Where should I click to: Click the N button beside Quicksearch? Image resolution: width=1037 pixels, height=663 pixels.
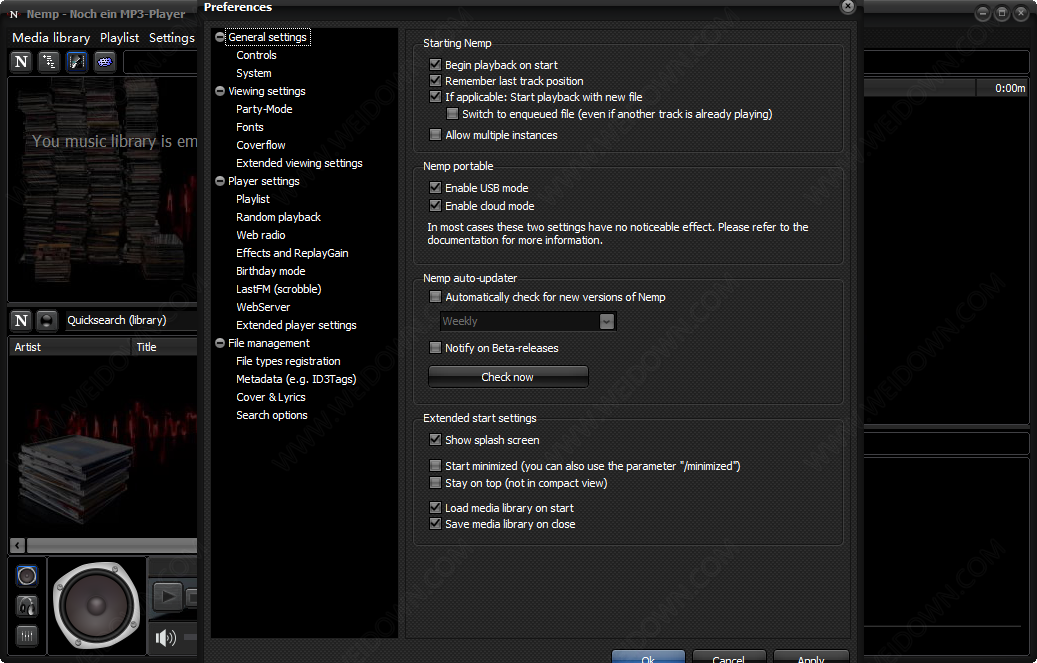click(21, 320)
